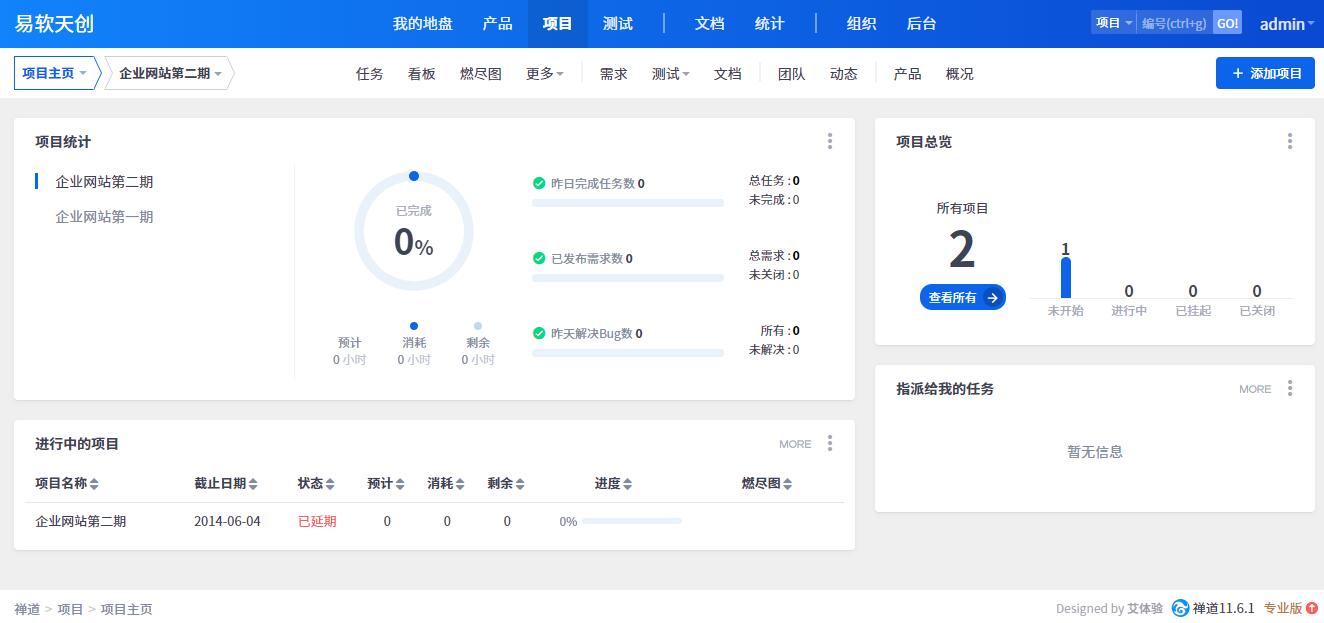Screen dimensions: 1324x623
Task: Click MORE in 指派给我的任务 block
Action: click(1255, 389)
